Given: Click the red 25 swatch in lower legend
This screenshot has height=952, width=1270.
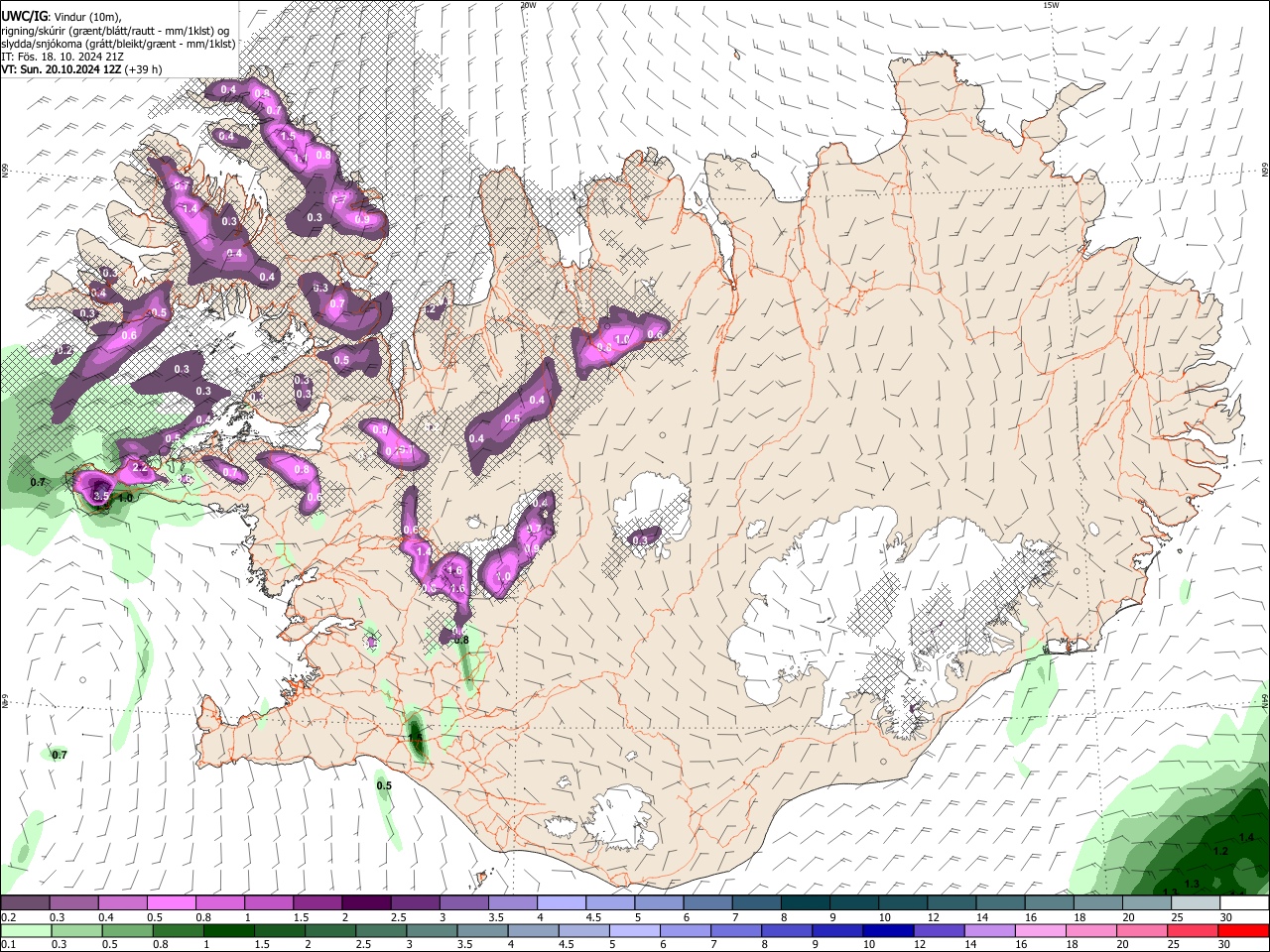Looking at the screenshot, I should (x=1193, y=930).
